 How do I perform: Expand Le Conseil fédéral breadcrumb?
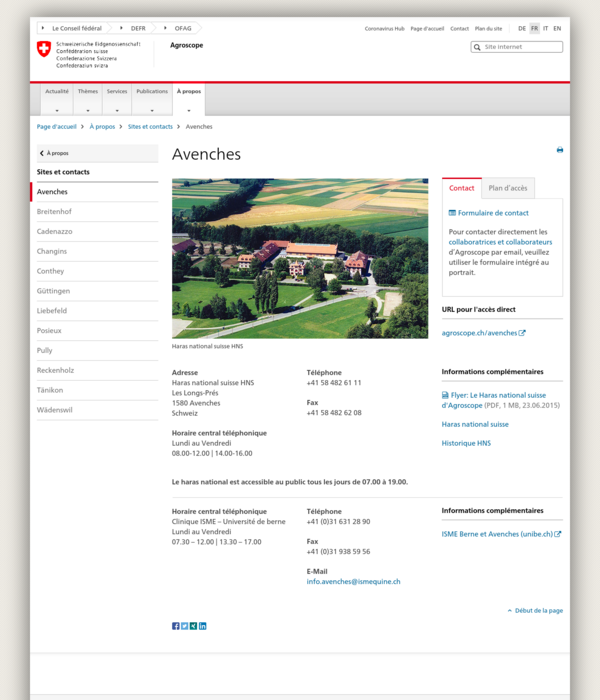(x=73, y=28)
